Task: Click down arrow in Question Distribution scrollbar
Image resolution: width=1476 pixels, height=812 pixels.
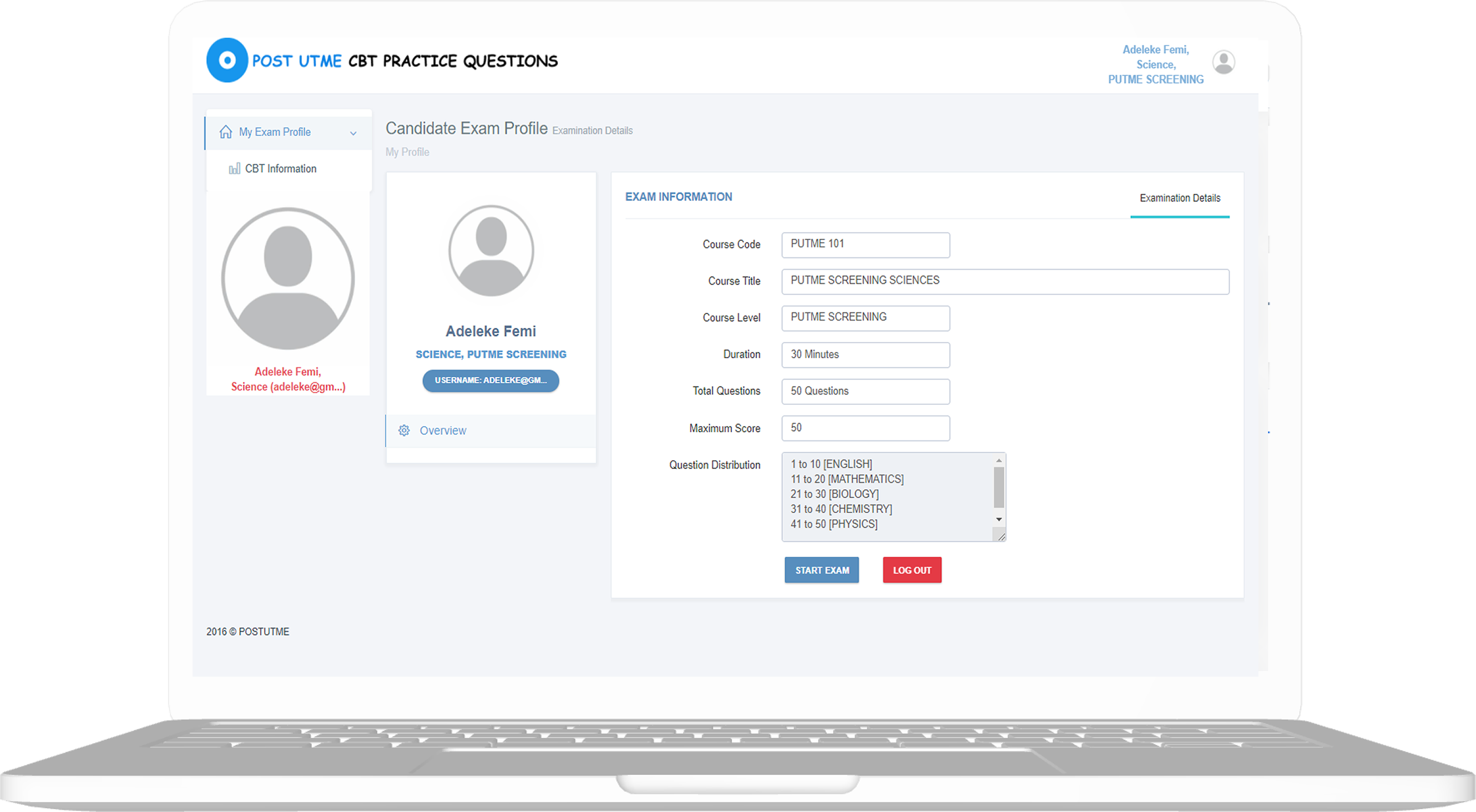Action: [999, 519]
